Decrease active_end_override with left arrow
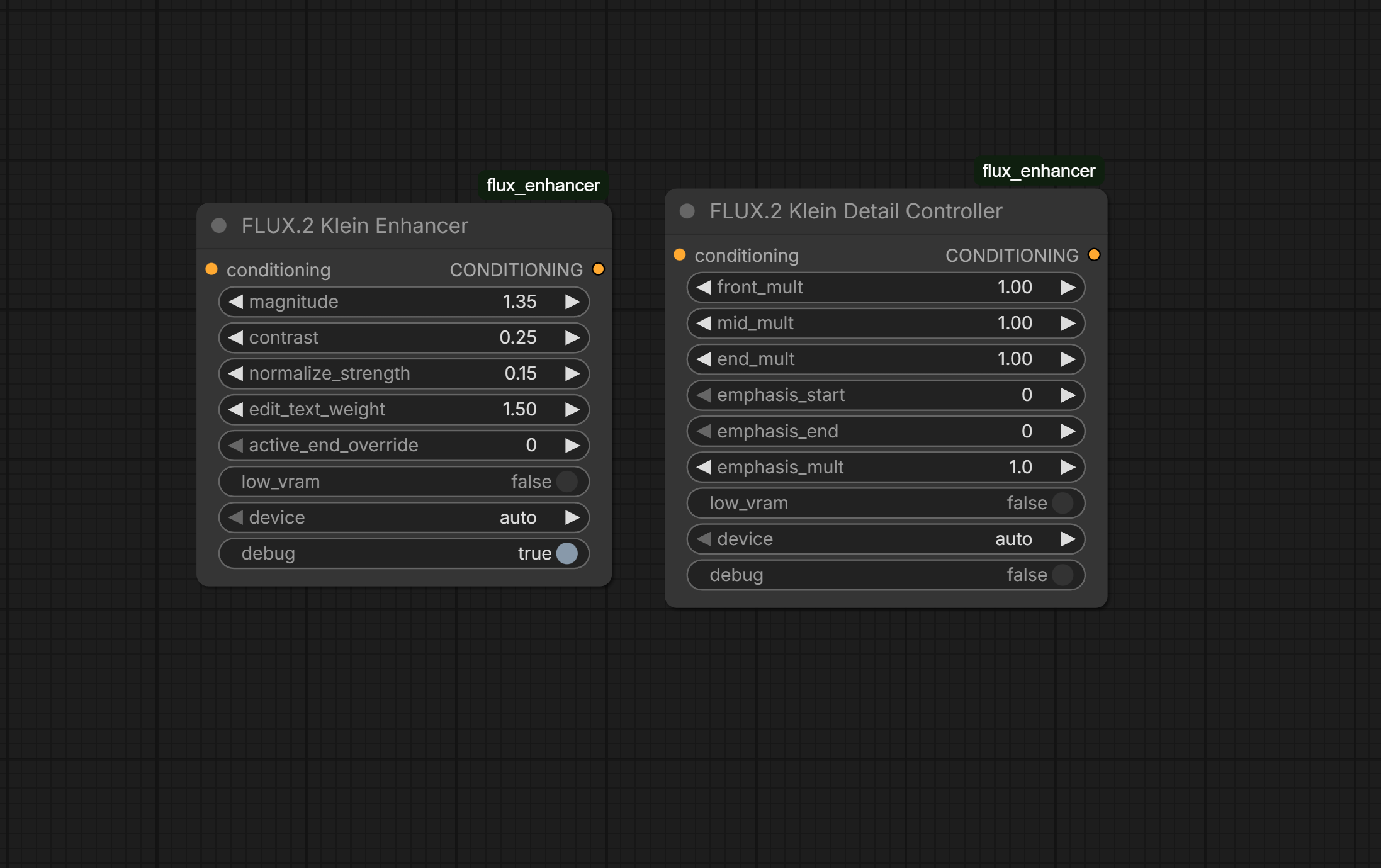Image resolution: width=1381 pixels, height=868 pixels. tap(235, 445)
